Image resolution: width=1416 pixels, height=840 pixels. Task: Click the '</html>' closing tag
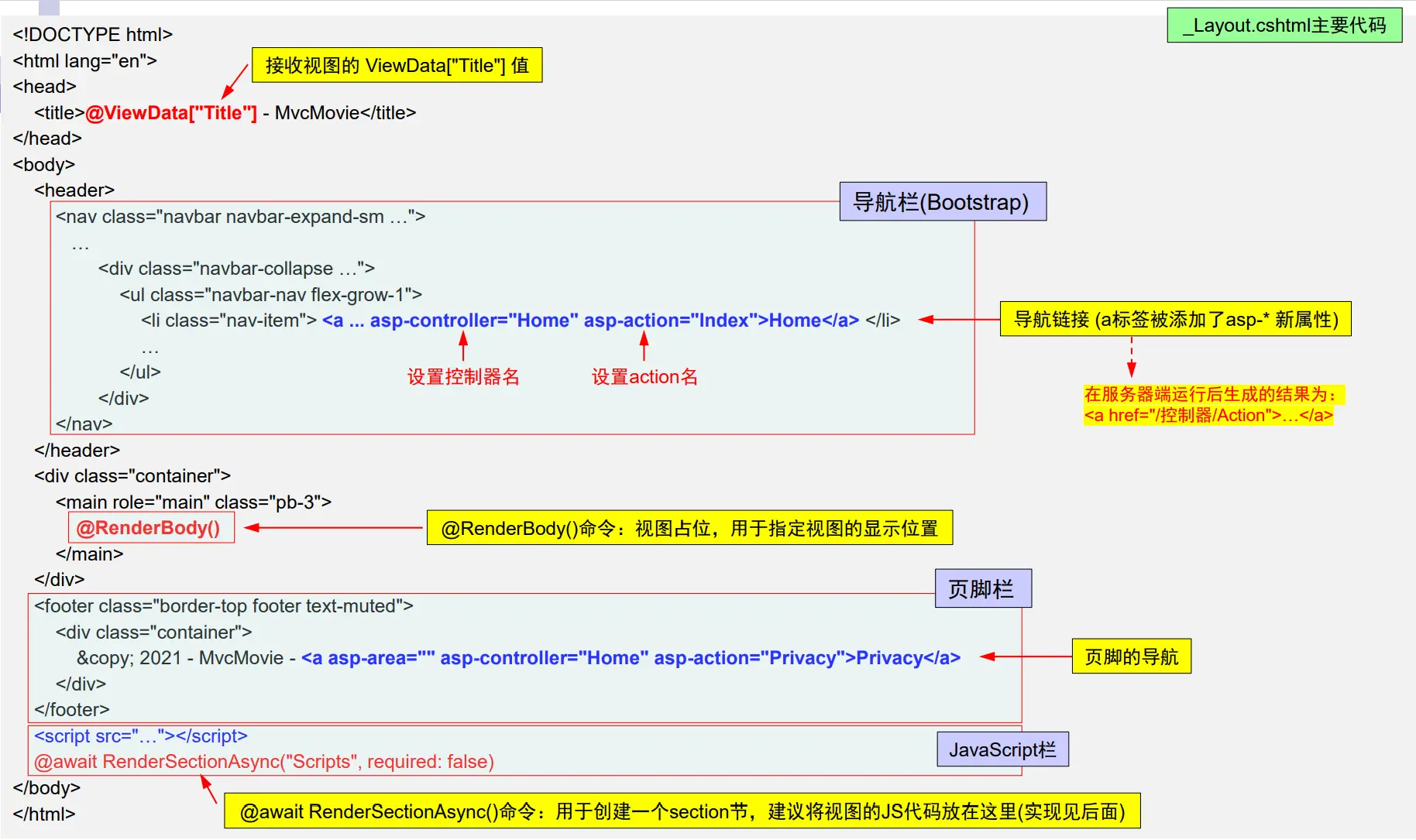click(44, 814)
